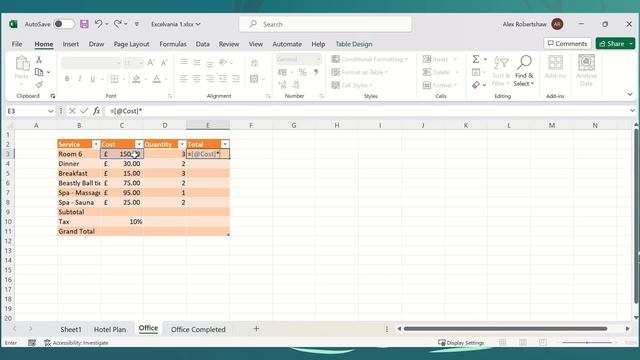
Task: Open Find & Select magnifier
Action: tap(524, 71)
